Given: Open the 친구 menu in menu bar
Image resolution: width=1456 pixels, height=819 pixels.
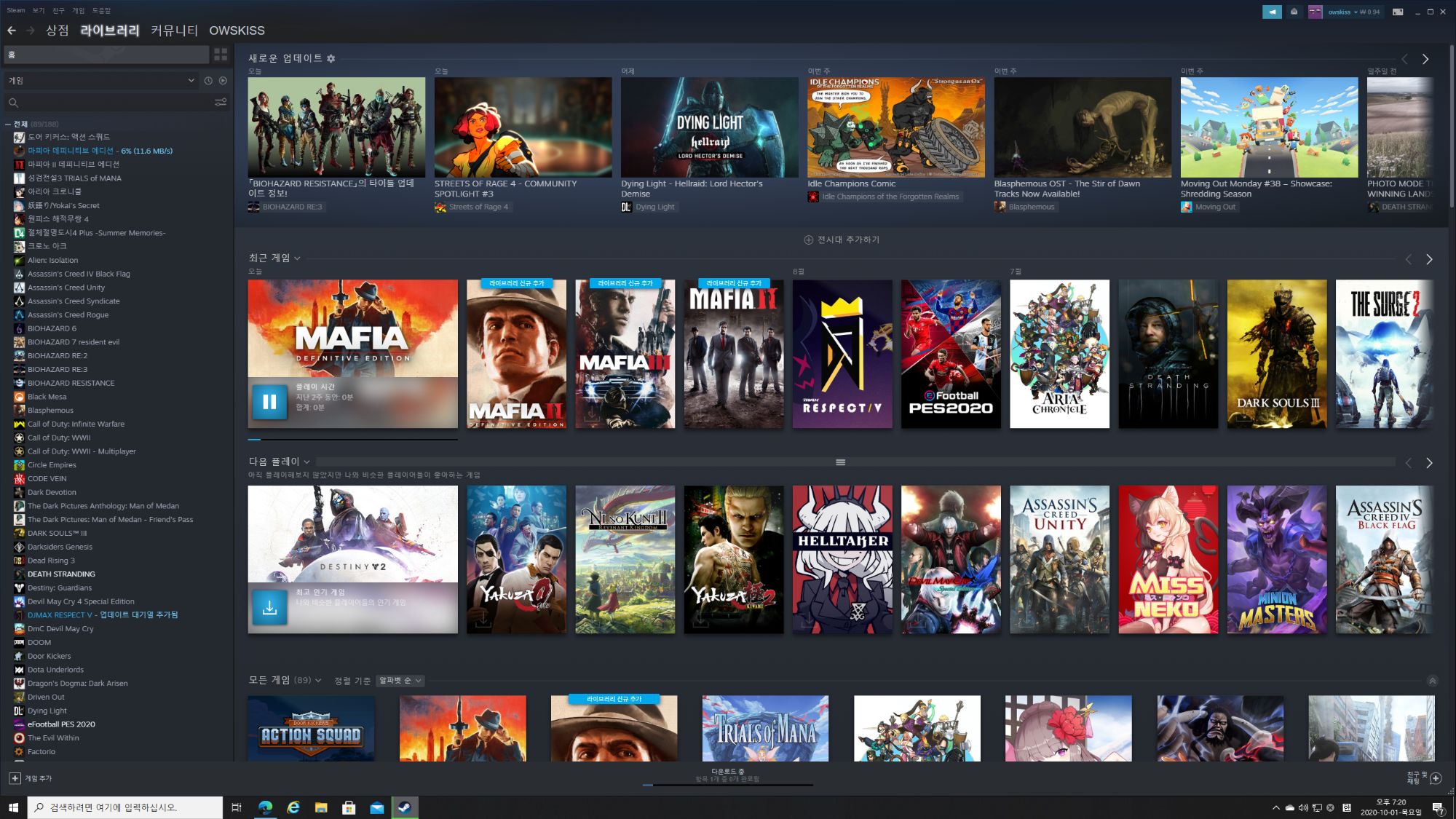Looking at the screenshot, I should [x=58, y=11].
